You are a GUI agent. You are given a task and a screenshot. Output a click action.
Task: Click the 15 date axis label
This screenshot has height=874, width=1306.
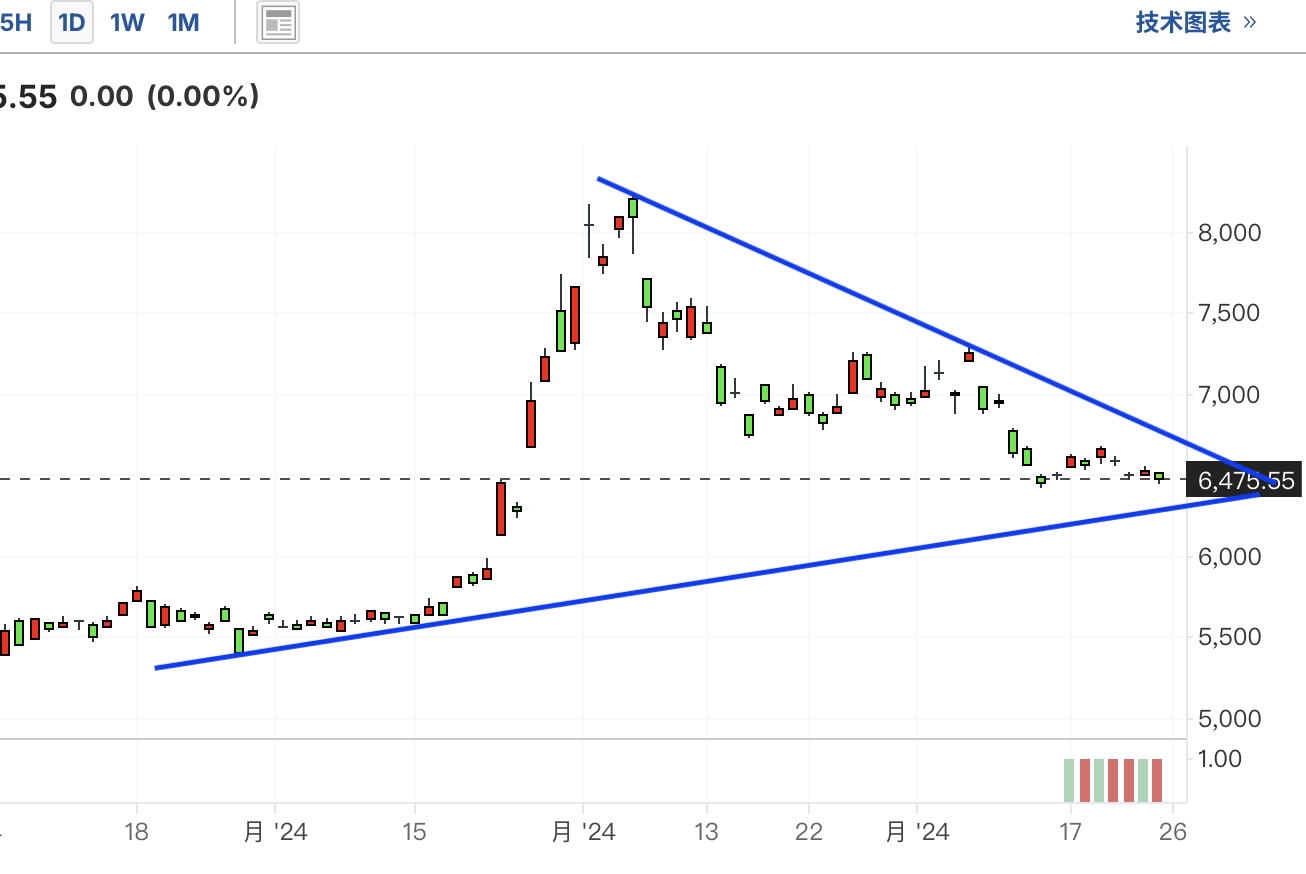pyautogui.click(x=414, y=832)
